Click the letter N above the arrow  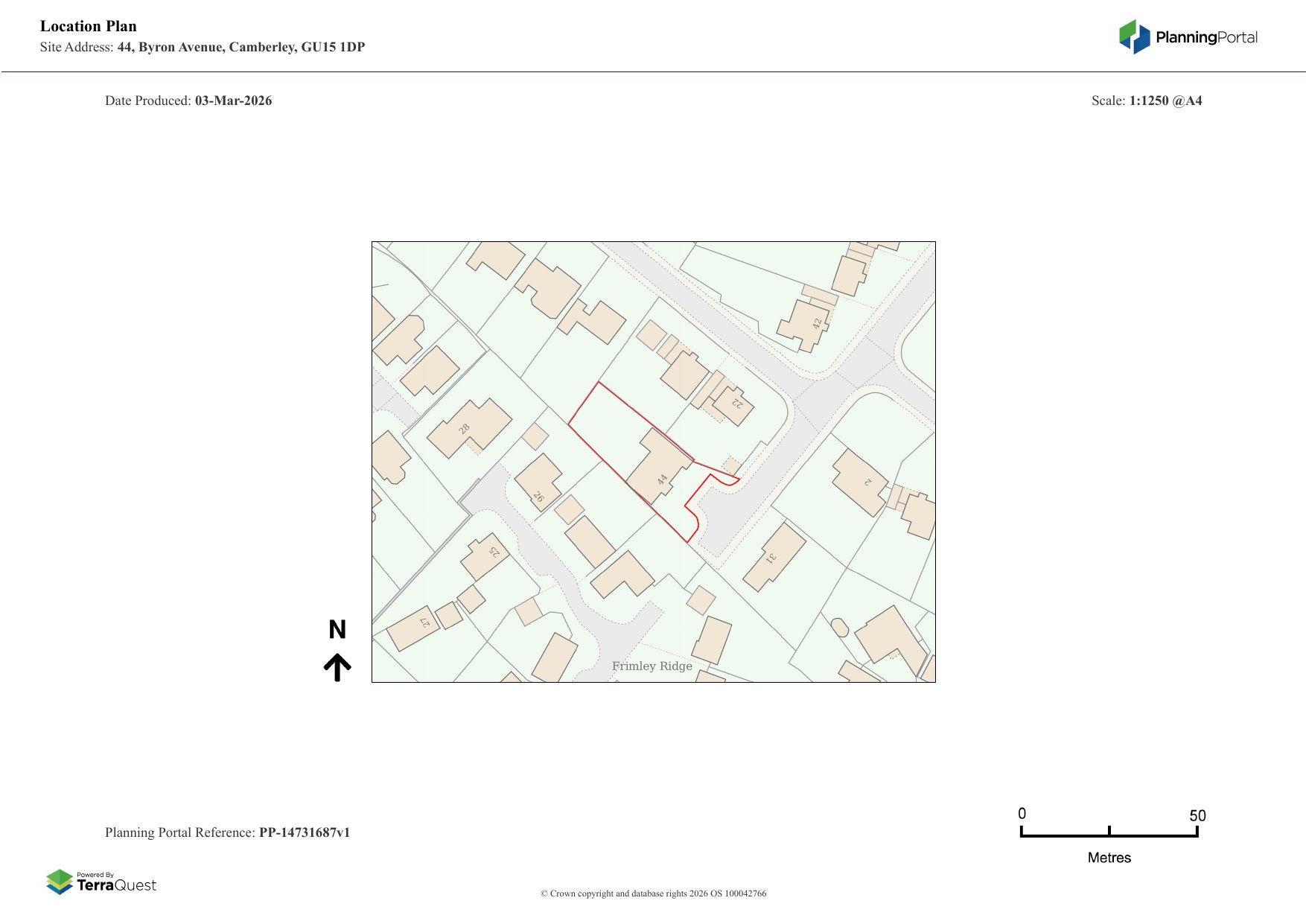(x=339, y=629)
